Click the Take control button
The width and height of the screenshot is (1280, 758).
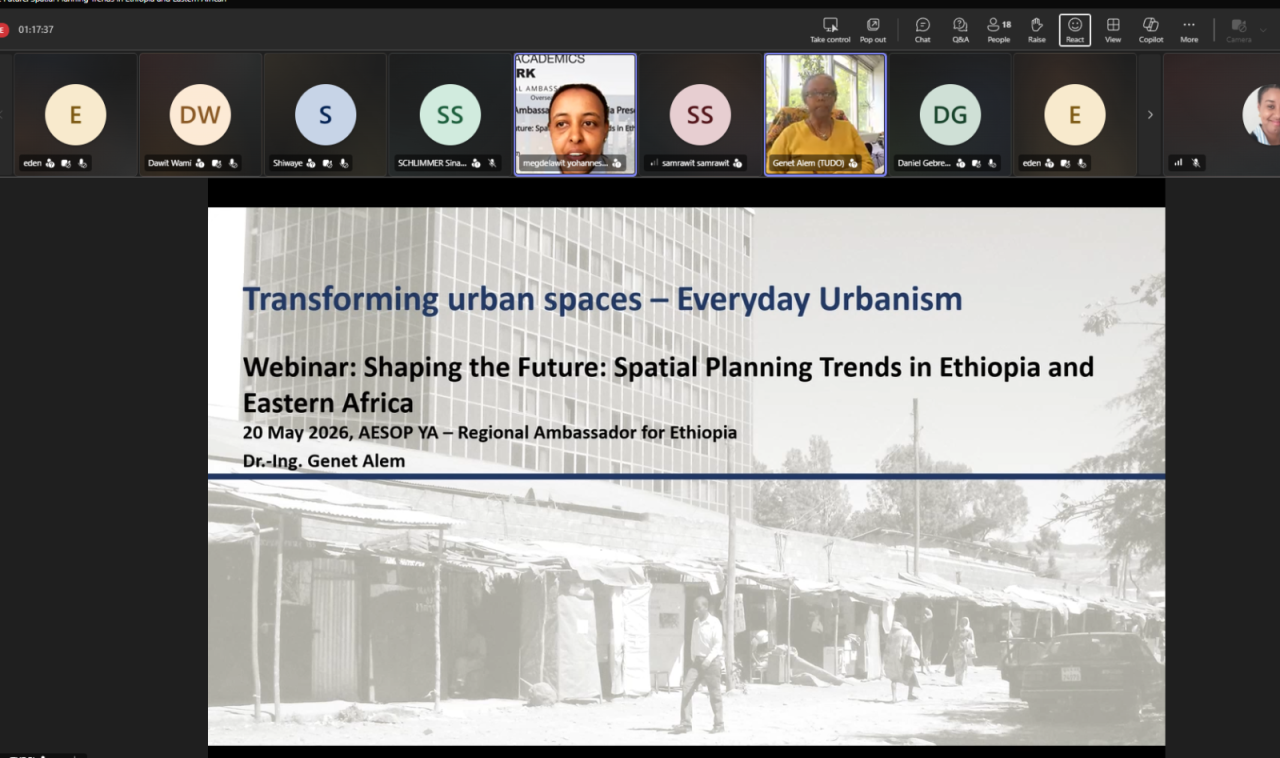click(x=830, y=30)
